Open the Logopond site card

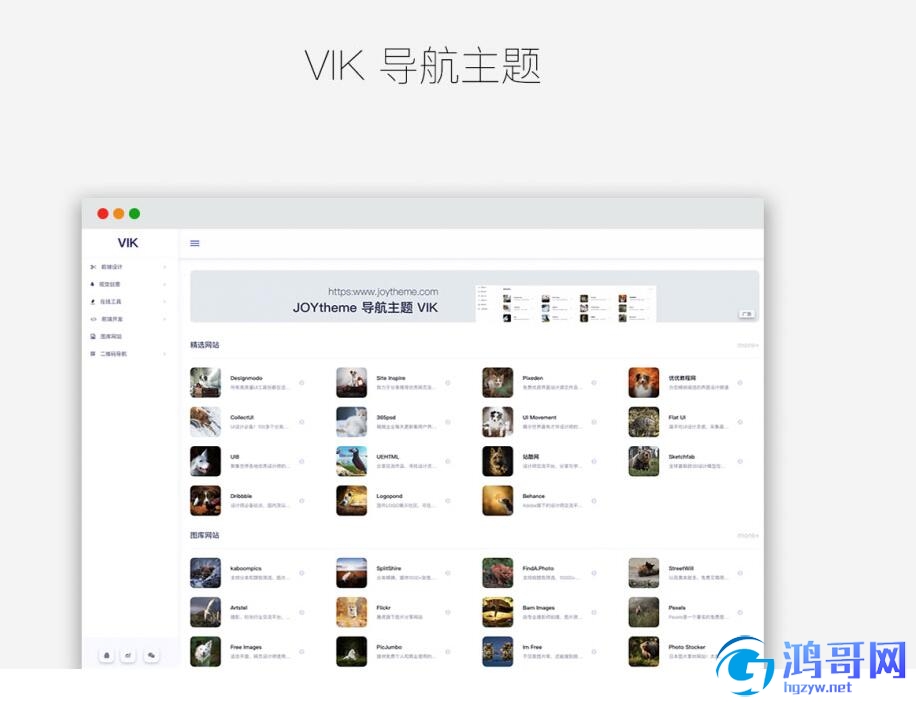click(x=394, y=501)
